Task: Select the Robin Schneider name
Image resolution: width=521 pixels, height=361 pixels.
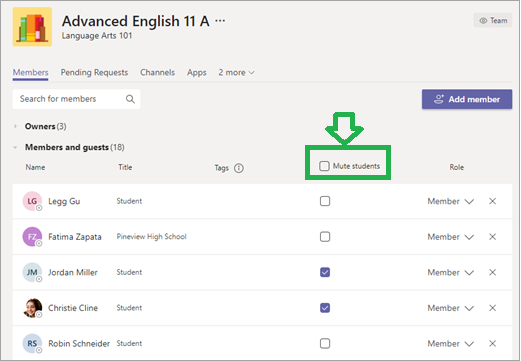Action: pos(79,344)
